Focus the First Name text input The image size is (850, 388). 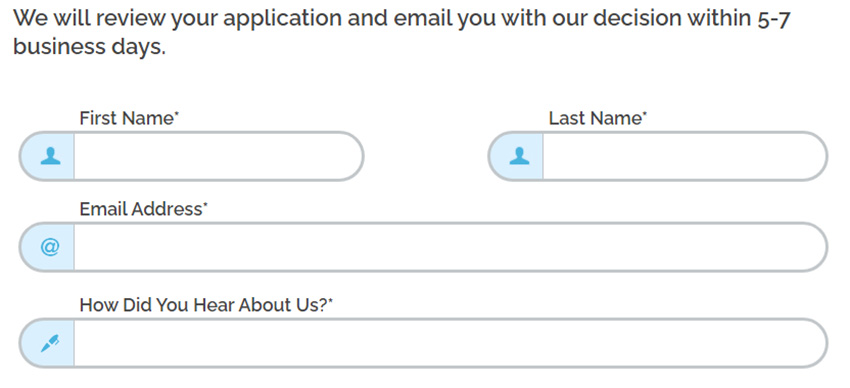pyautogui.click(x=218, y=156)
